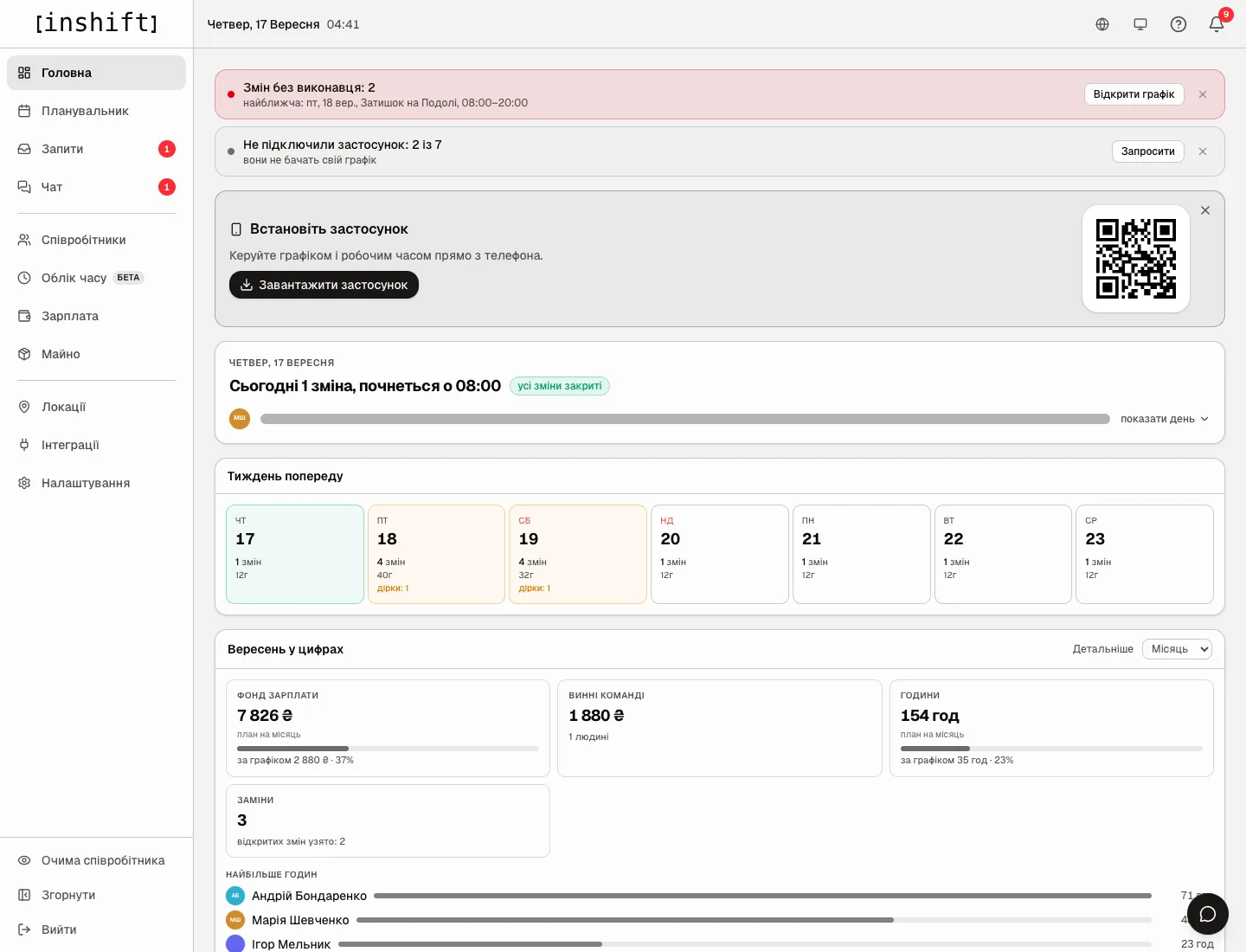Image resolution: width=1246 pixels, height=952 pixels.
Task: Open Запити with 1 pending
Action: click(x=96, y=149)
